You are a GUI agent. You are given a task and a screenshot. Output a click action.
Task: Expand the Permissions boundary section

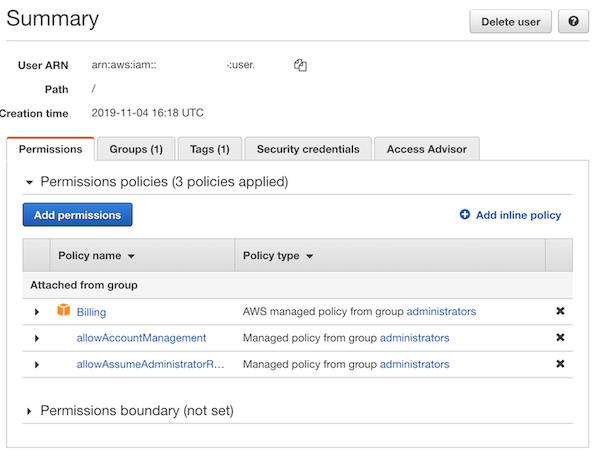29,412
